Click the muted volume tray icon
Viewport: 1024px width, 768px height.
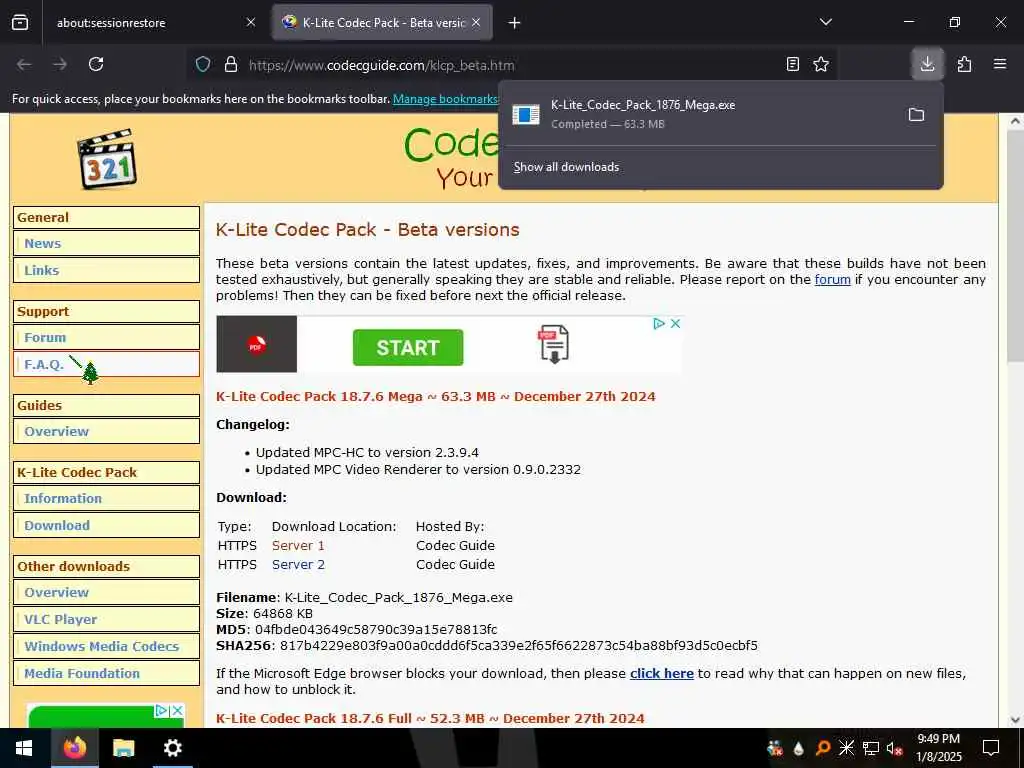895,748
